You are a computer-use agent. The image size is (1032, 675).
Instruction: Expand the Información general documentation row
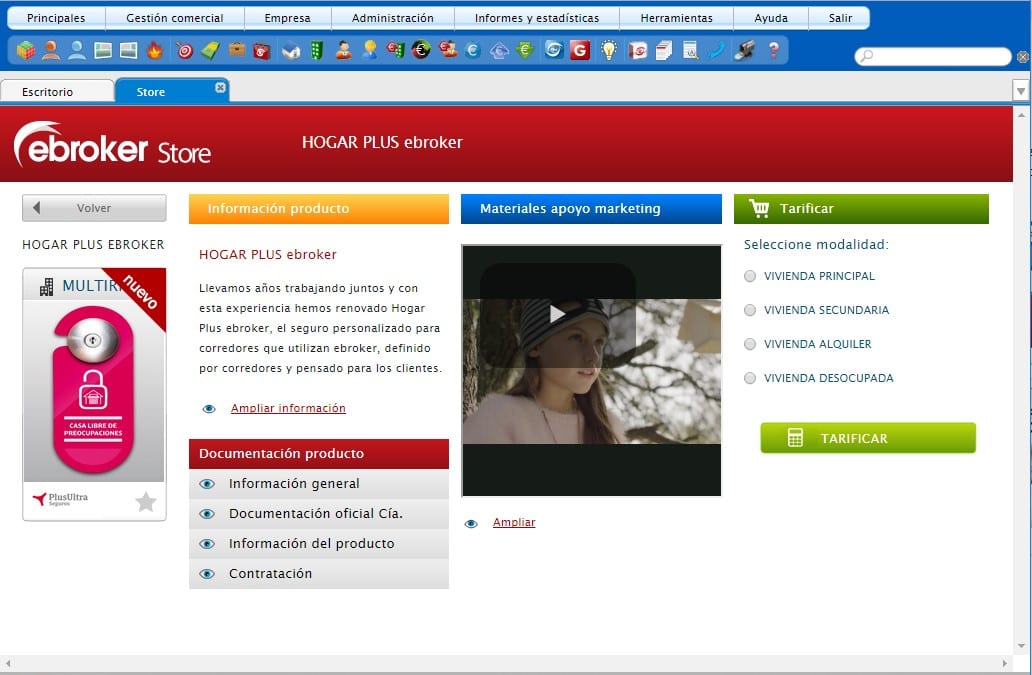[319, 484]
